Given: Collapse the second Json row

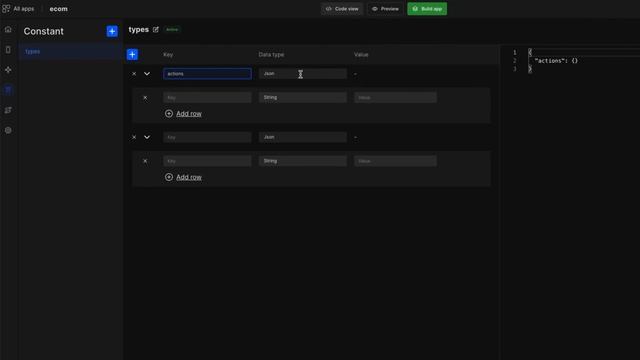Looking at the screenshot, I should [147, 137].
